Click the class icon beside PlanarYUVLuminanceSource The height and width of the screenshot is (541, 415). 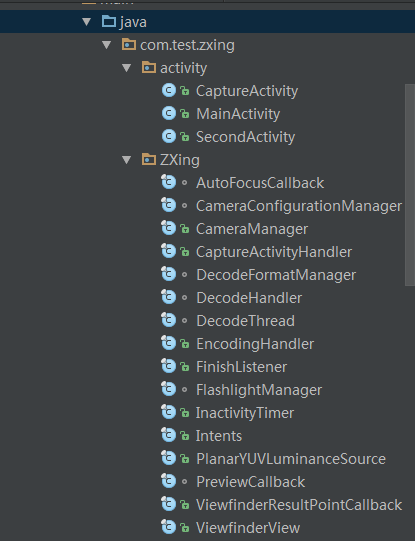[169, 458]
